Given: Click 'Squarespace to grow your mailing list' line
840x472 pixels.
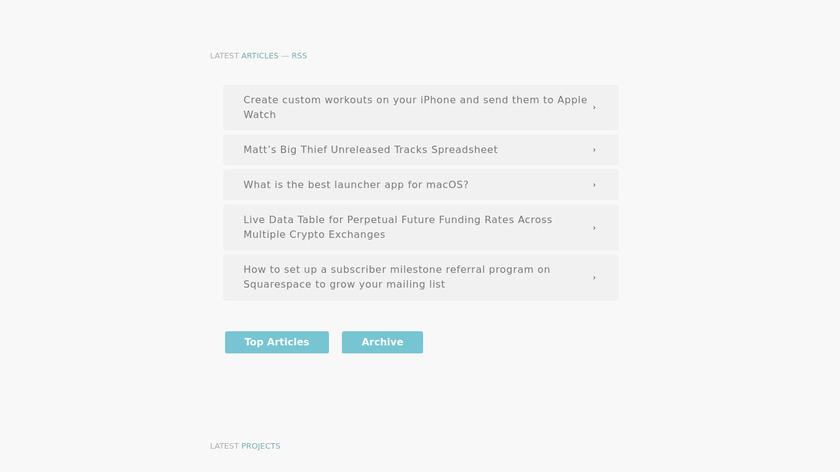Looking at the screenshot, I should click(x=344, y=285).
